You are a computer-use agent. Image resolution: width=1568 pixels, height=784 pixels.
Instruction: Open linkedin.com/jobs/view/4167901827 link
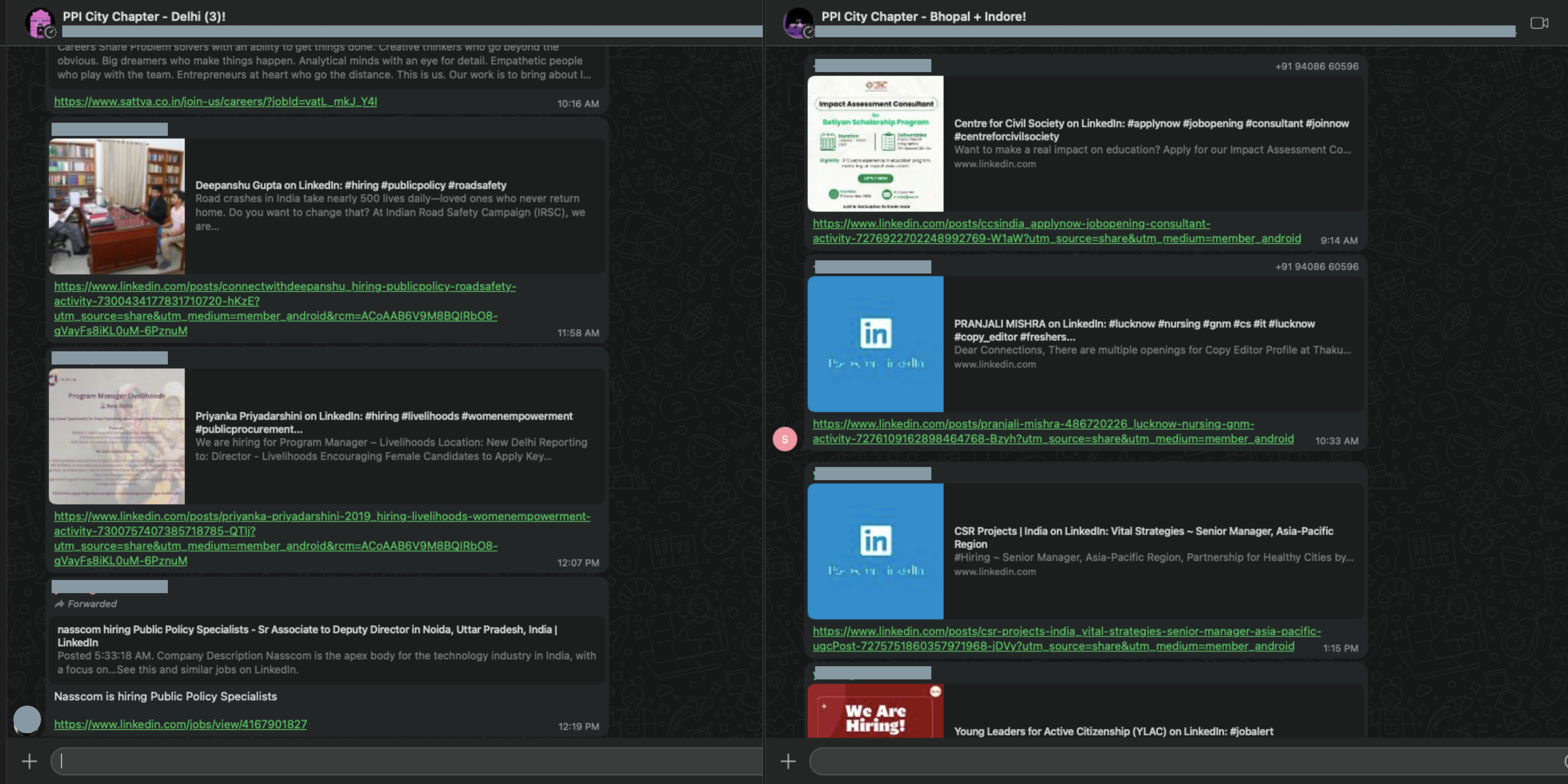click(180, 724)
